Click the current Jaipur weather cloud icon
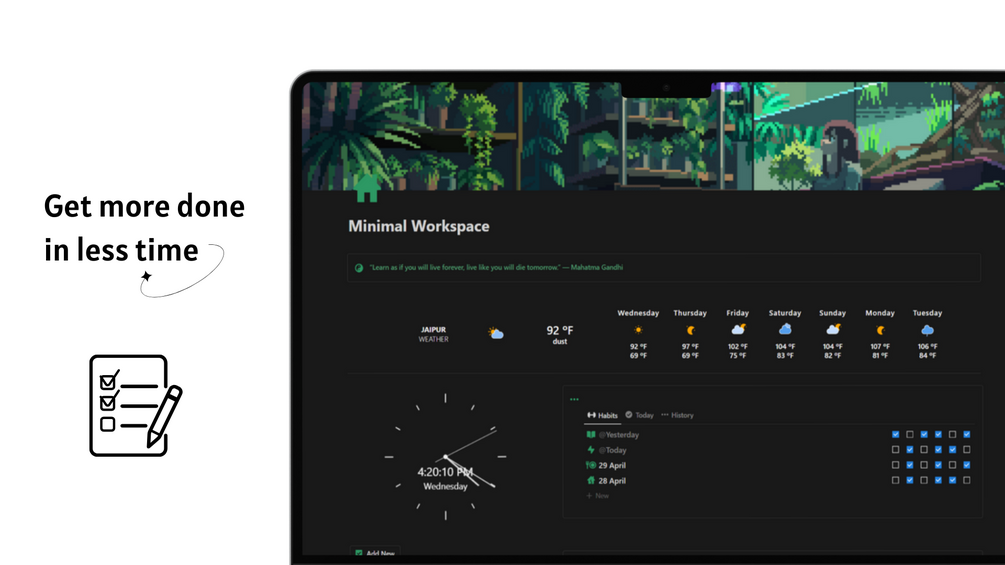Viewport: 1005px width, 565px height. [495, 333]
